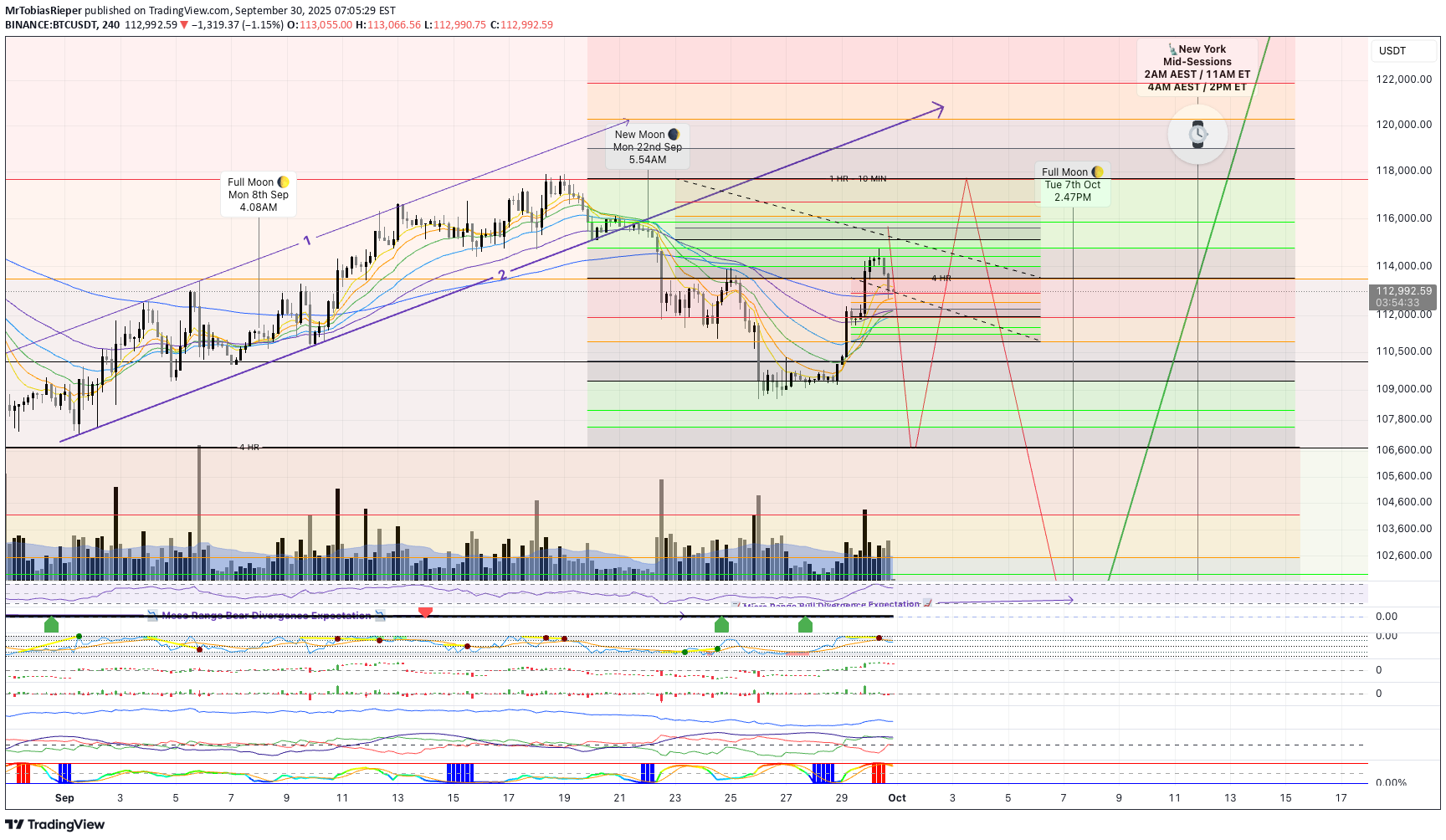The width and height of the screenshot is (1446, 840).
Task: Click the current price label 112,992.59
Action: point(1403,291)
